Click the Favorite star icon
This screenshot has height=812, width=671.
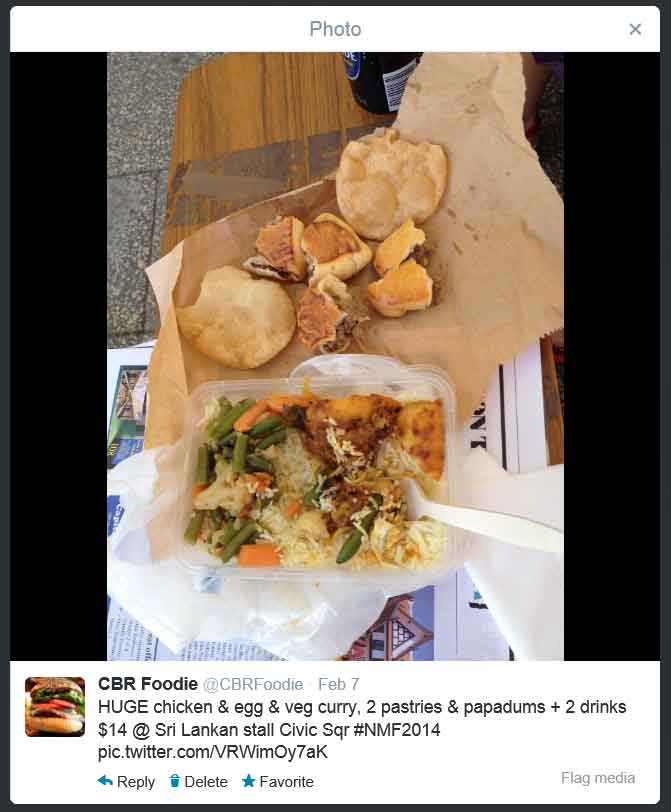249,780
